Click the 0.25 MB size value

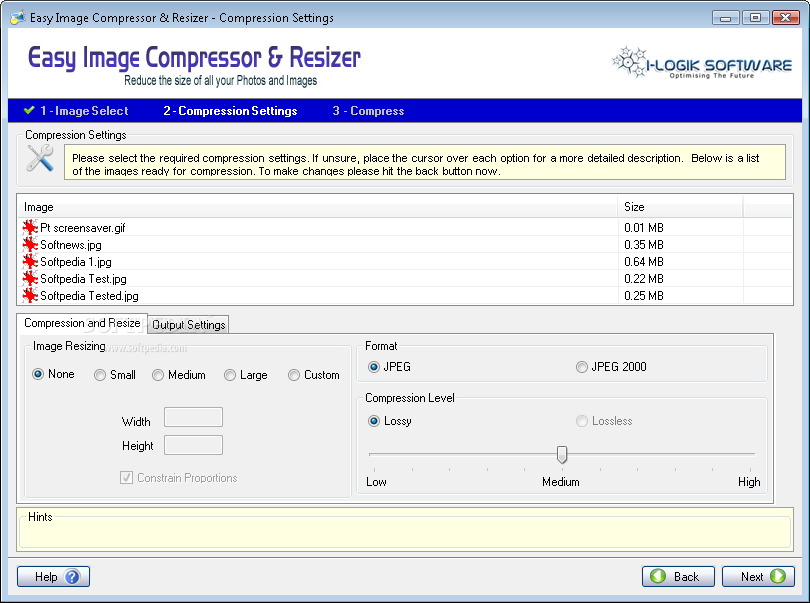click(x=644, y=296)
